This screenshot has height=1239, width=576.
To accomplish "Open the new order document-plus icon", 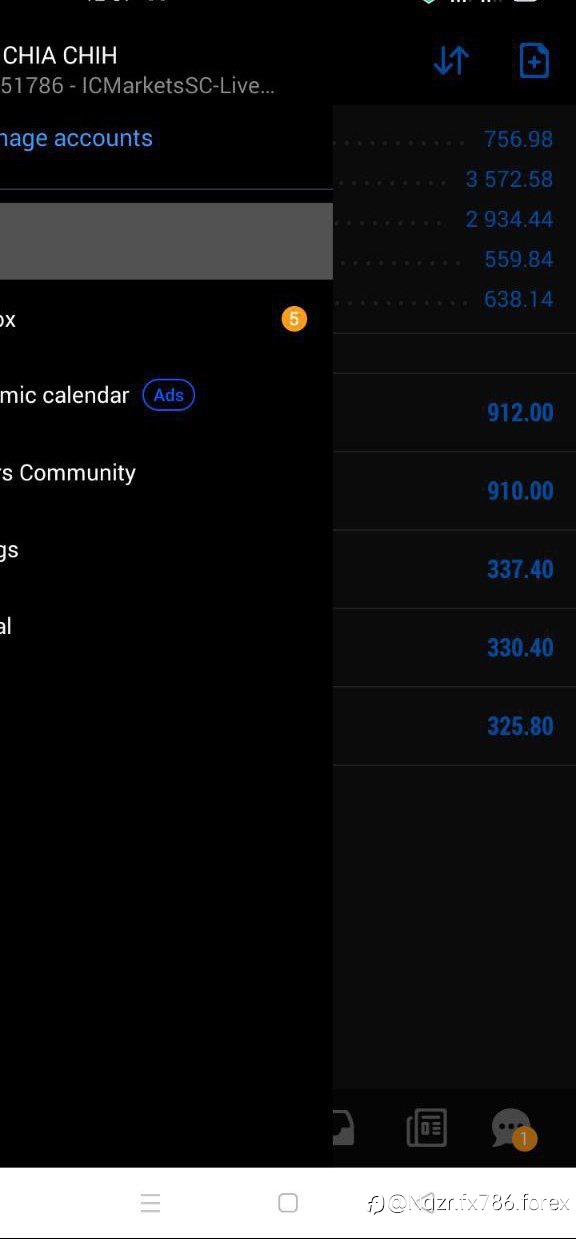I will tap(534, 61).
